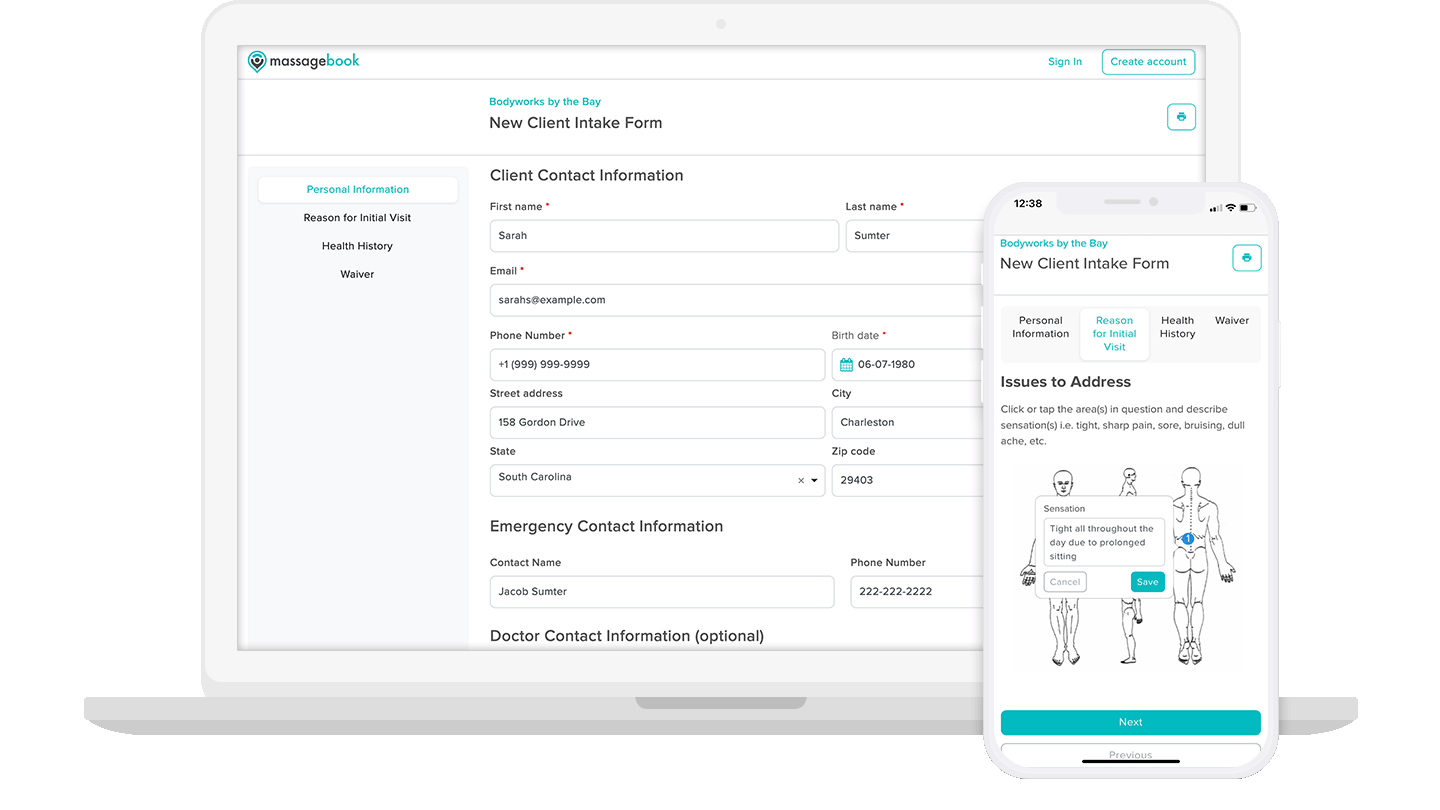Click the massagebook logo icon
This screenshot has width=1440, height=810.
pyautogui.click(x=257, y=61)
